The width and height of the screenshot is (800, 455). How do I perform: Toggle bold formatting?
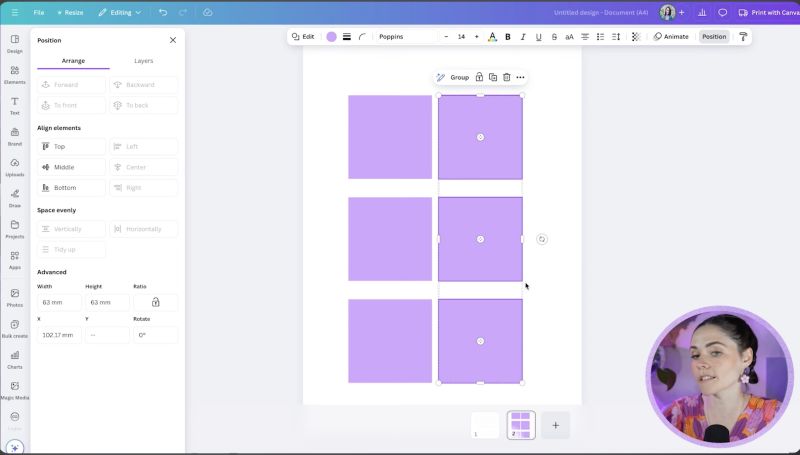click(x=508, y=37)
